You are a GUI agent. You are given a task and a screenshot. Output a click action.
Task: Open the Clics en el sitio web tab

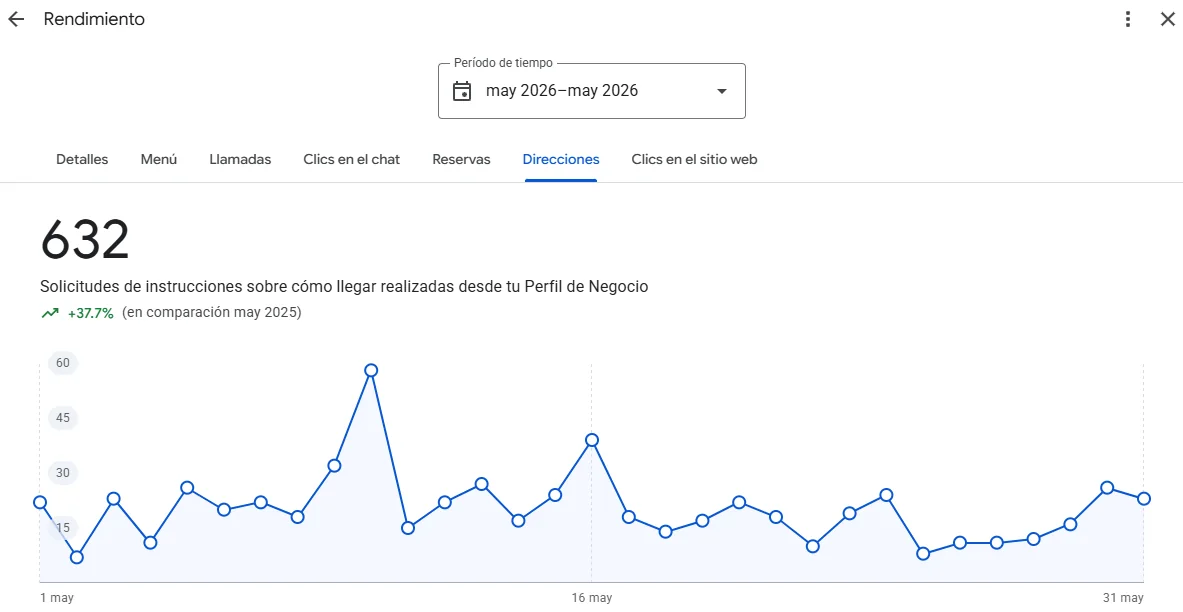[694, 159]
